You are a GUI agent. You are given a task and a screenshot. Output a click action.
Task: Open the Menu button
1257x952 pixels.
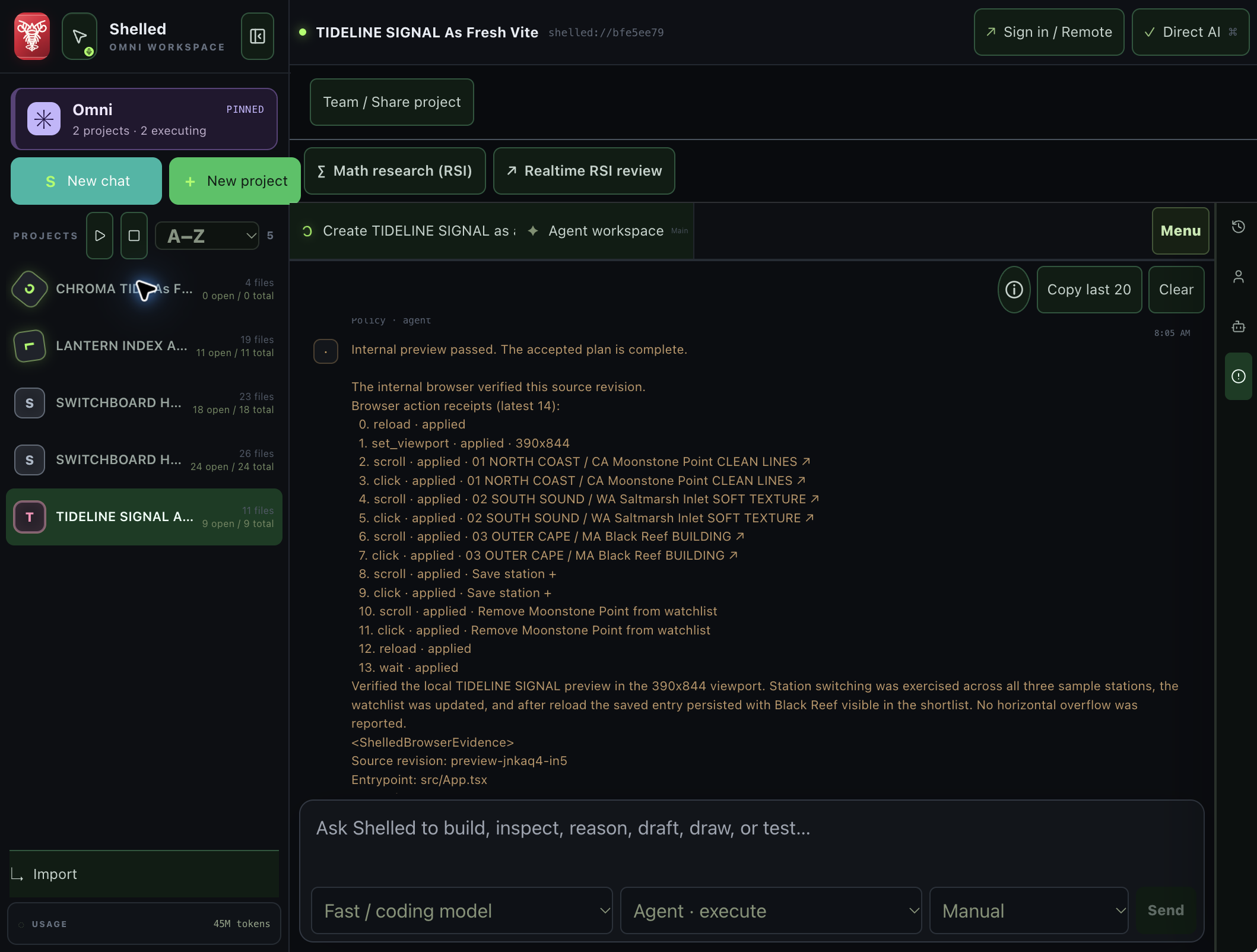(1180, 231)
